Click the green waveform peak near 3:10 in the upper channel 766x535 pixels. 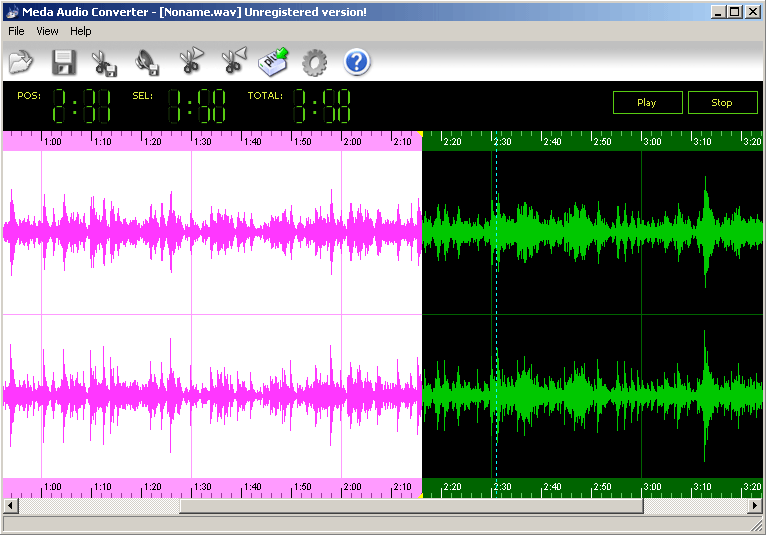pos(705,230)
